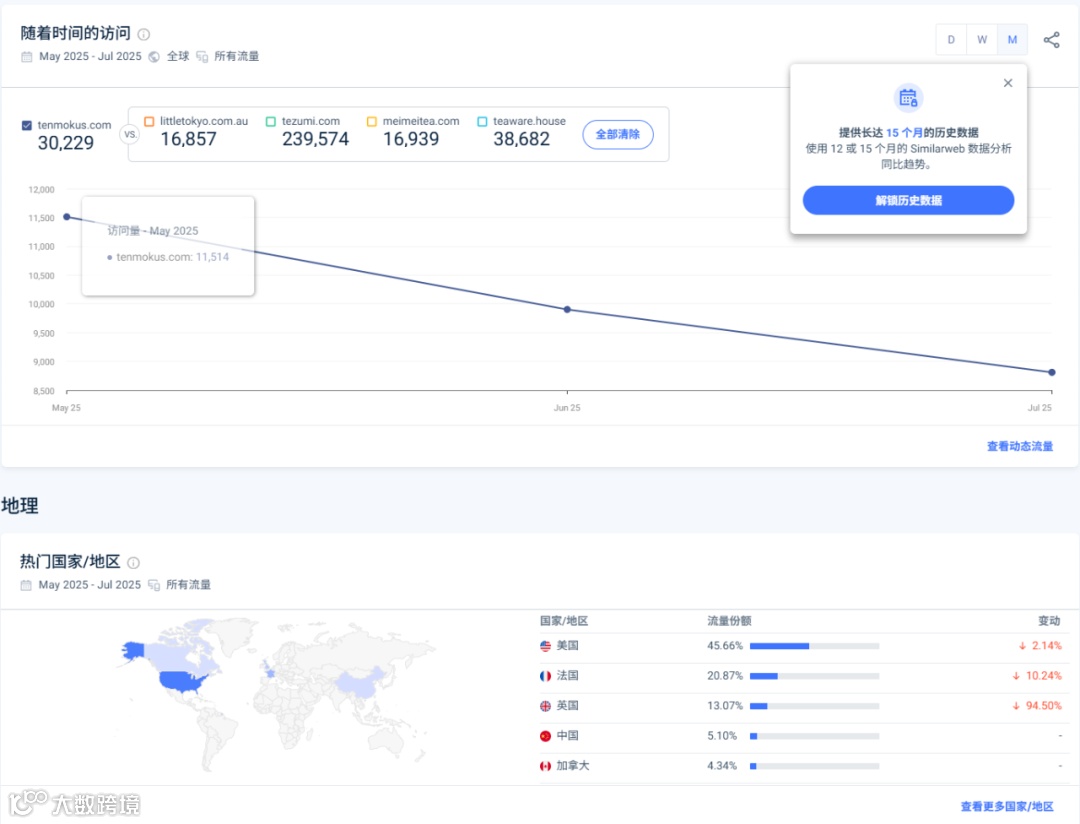This screenshot has height=824, width=1080.
Task: Open the 查看动态流量 link
Action: [1019, 446]
